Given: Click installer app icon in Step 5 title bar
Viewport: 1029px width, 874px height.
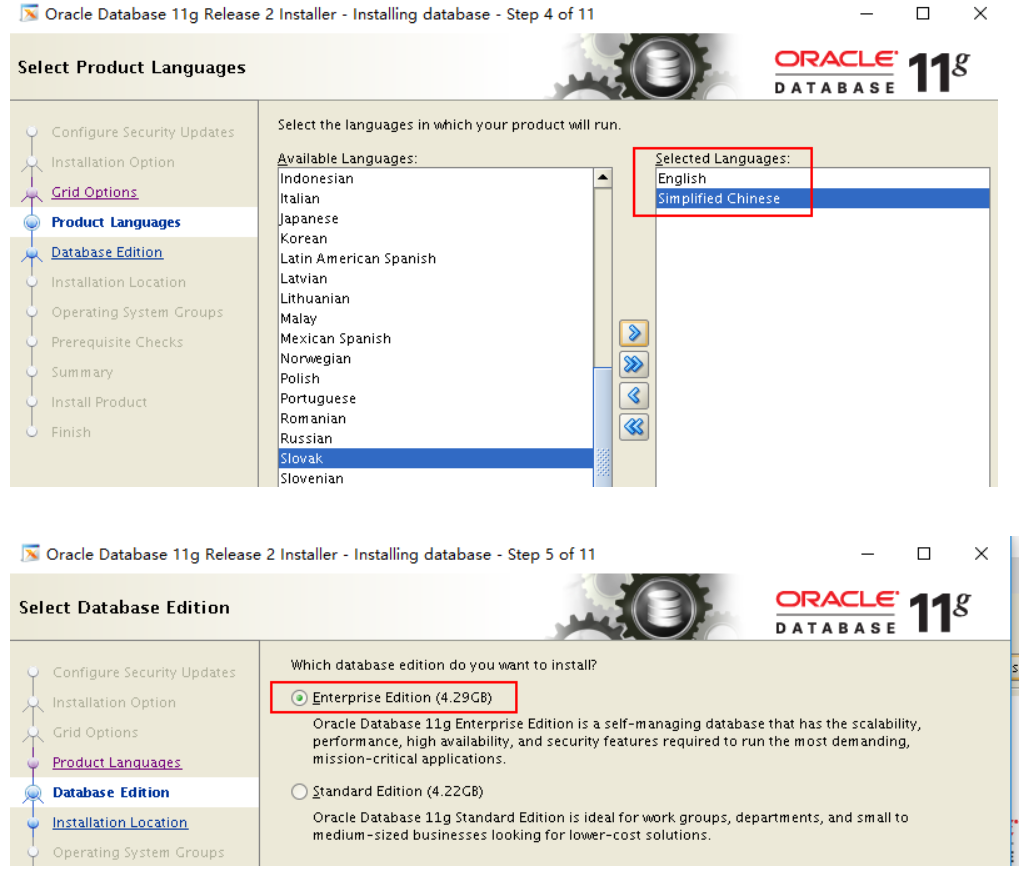Looking at the screenshot, I should pyautogui.click(x=30, y=553).
